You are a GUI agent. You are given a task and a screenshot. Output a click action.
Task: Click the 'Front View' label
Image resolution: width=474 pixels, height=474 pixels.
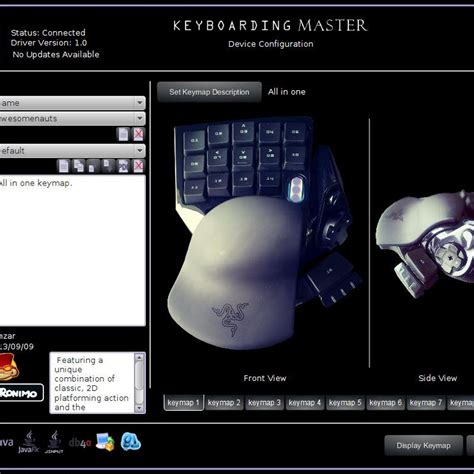coord(265,378)
